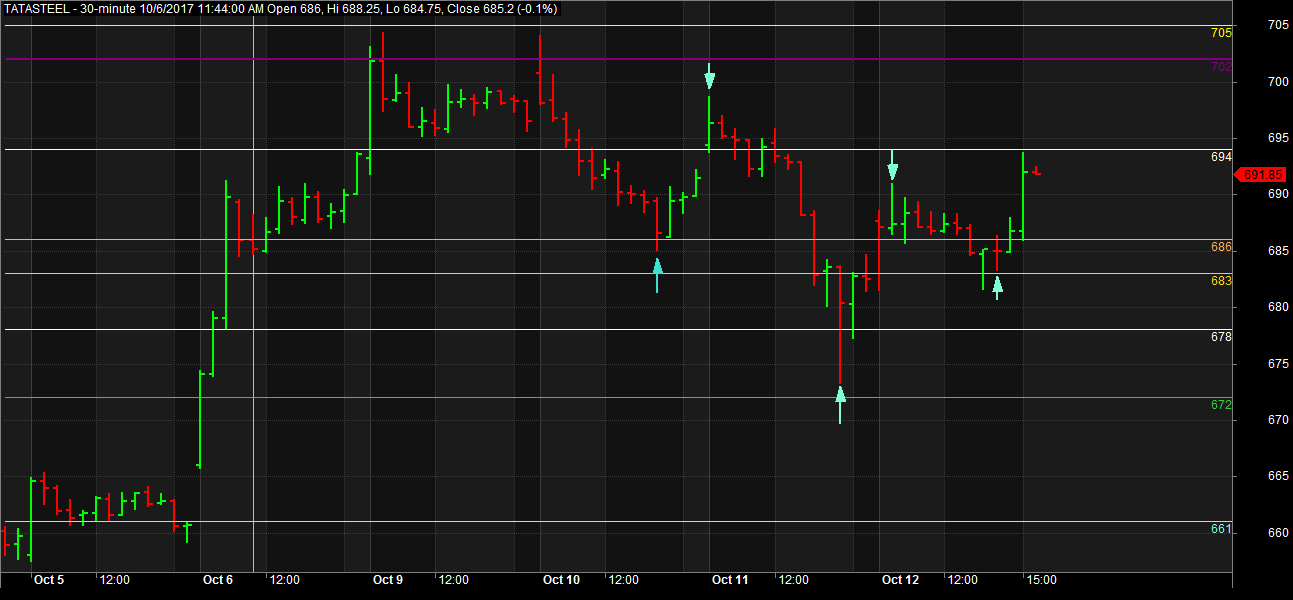The width and height of the screenshot is (1293, 600).
Task: Click the Oct 6 date label
Action: 218,580
